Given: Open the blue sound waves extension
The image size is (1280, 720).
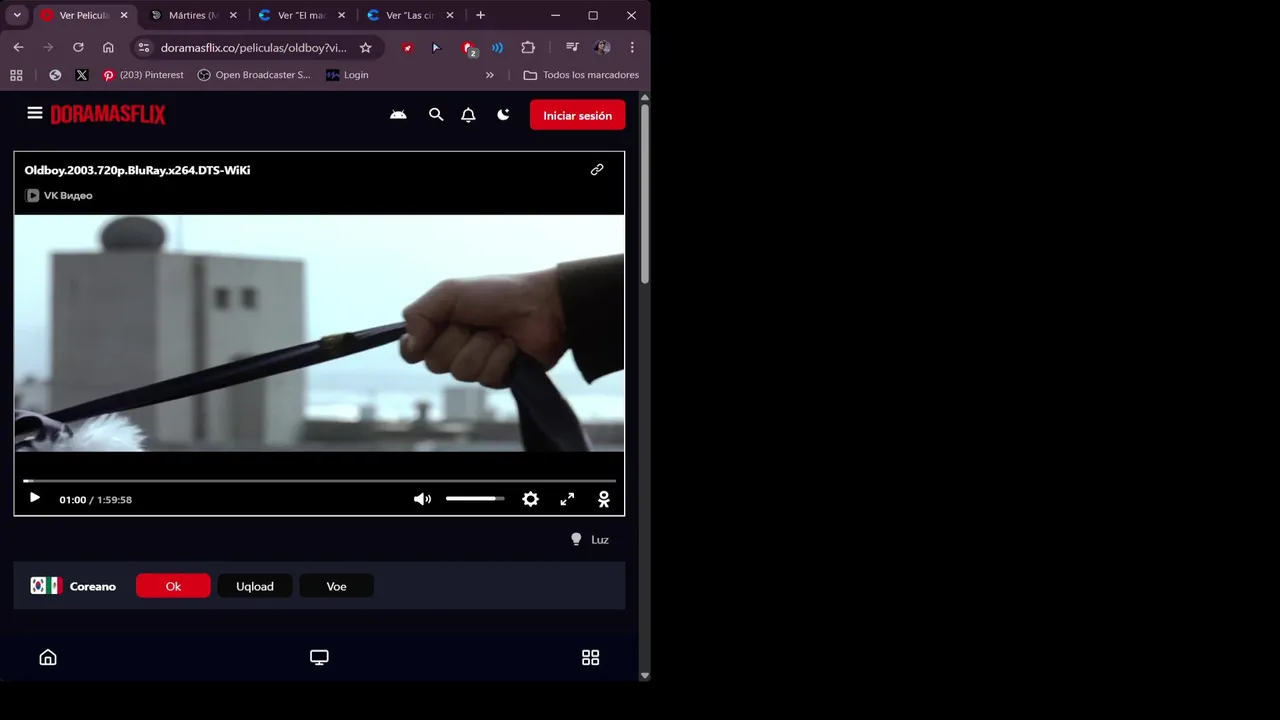Looking at the screenshot, I should [x=497, y=47].
